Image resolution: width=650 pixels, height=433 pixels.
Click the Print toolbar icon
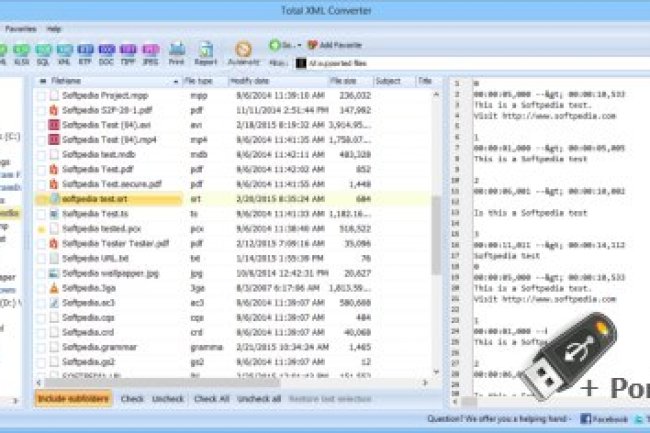(x=177, y=50)
